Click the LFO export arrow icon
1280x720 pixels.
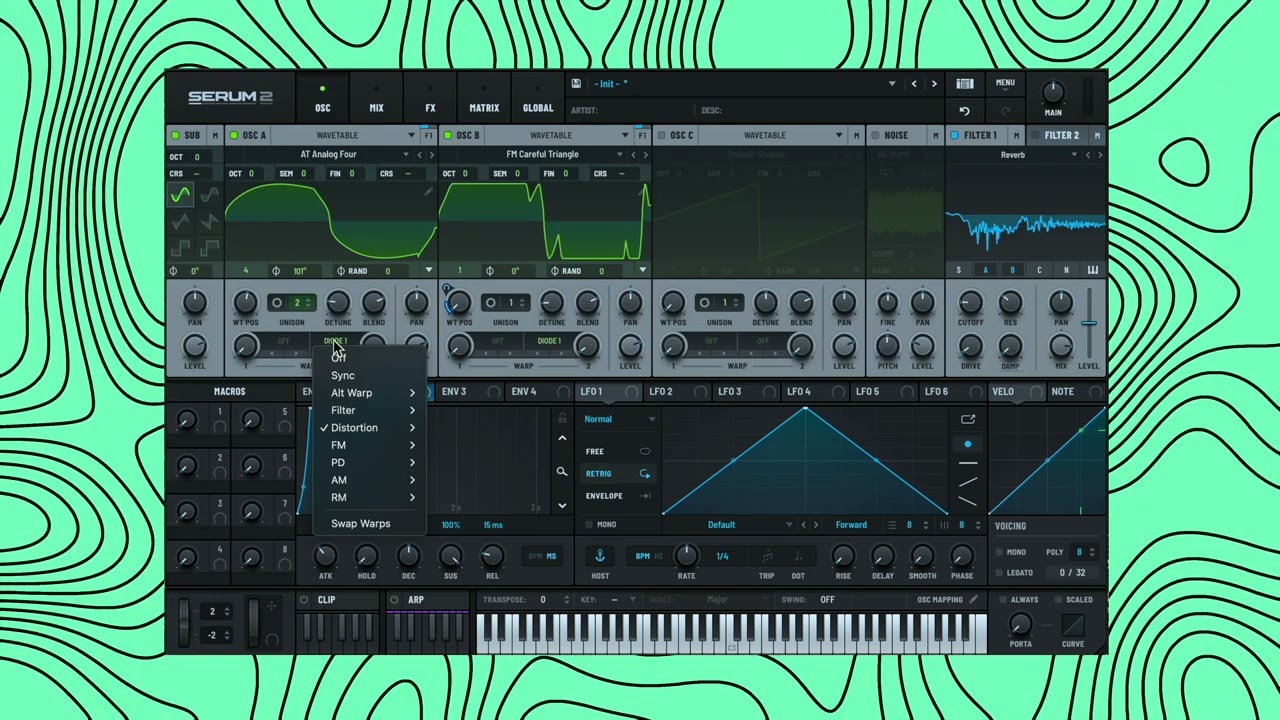point(967,420)
